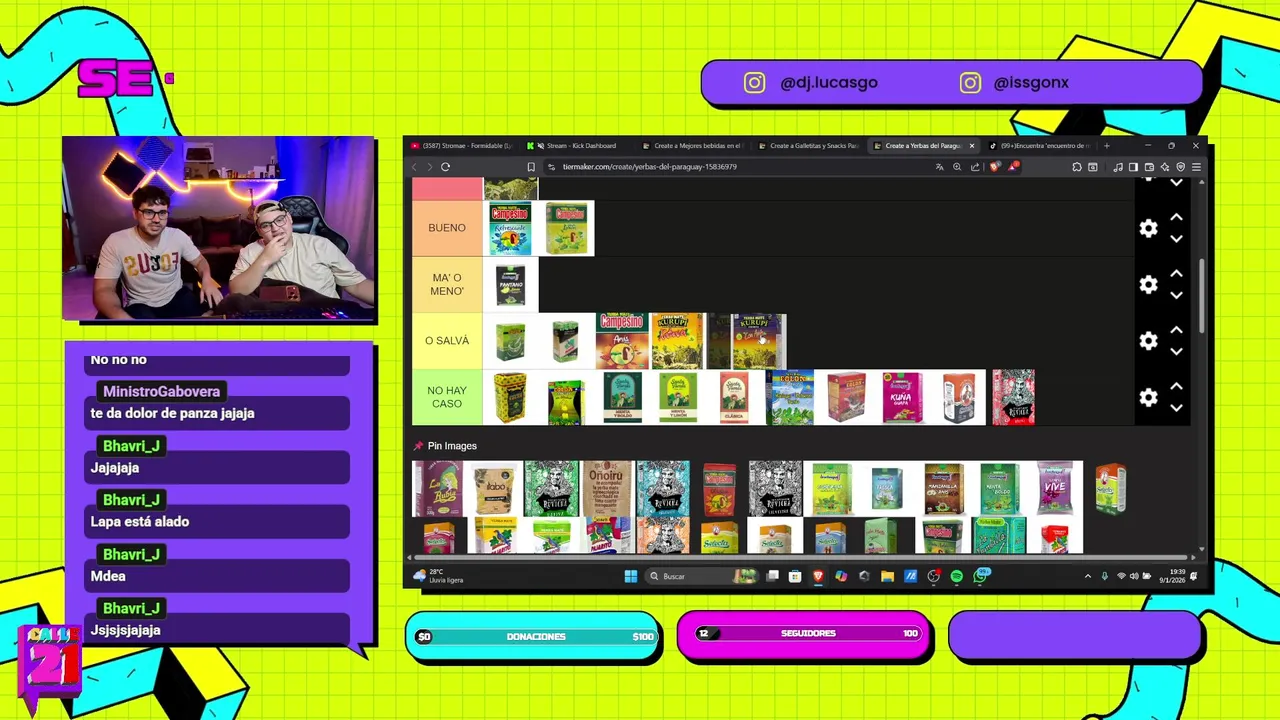Image resolution: width=1280 pixels, height=720 pixels.
Task: Move MA' O MENO' tier row down
Action: [1176, 295]
